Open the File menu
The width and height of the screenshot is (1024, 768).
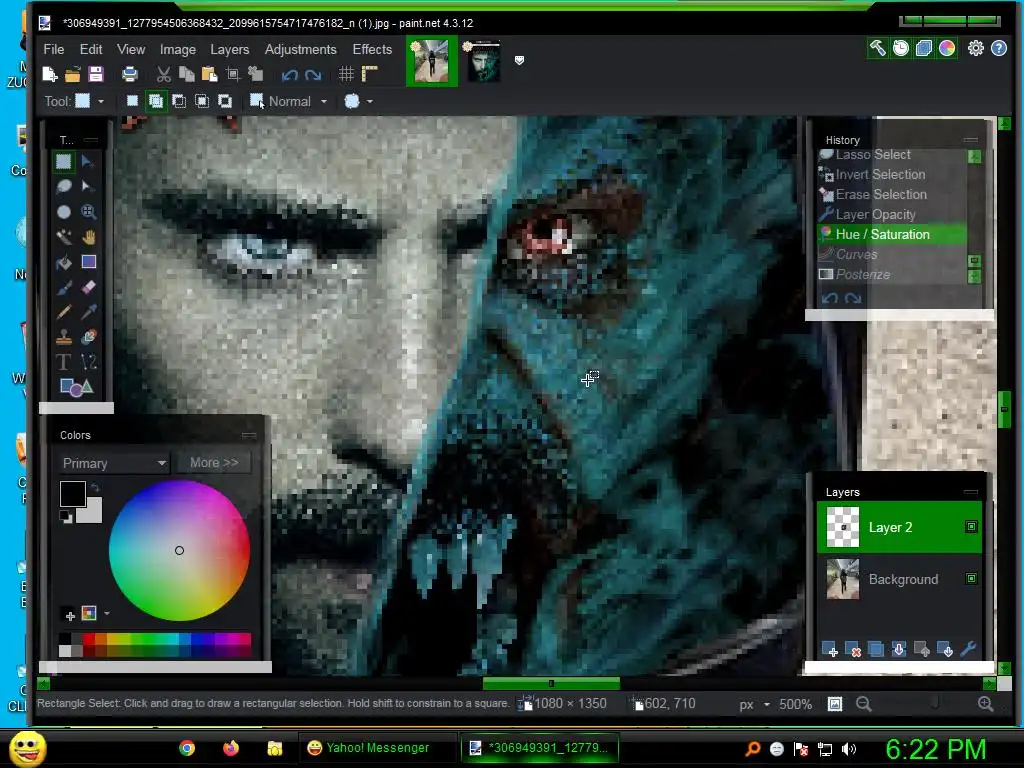pyautogui.click(x=54, y=50)
